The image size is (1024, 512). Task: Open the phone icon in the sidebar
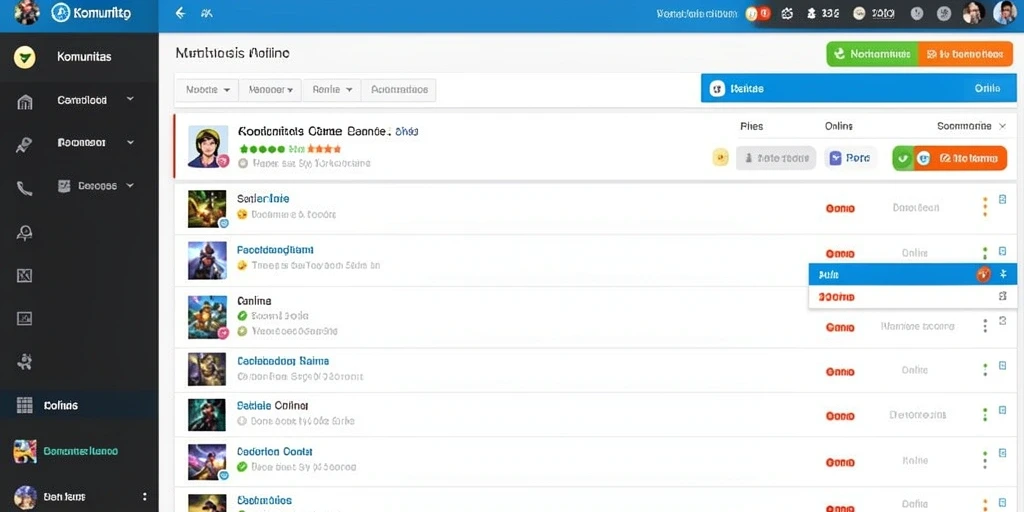click(24, 189)
